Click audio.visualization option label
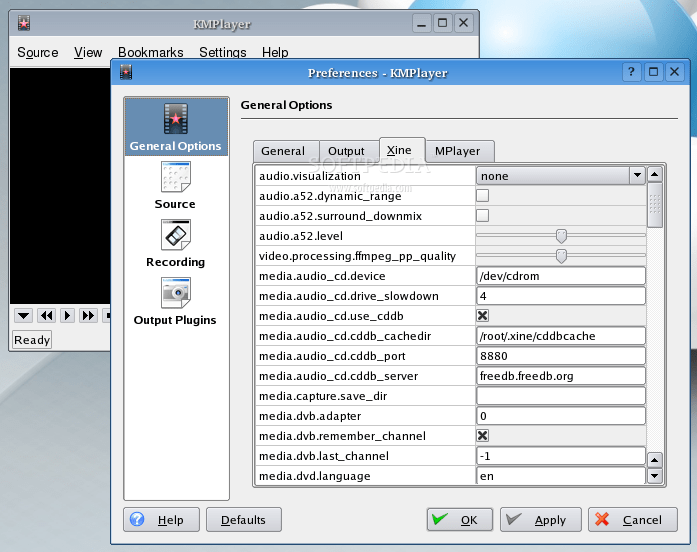 coord(310,176)
